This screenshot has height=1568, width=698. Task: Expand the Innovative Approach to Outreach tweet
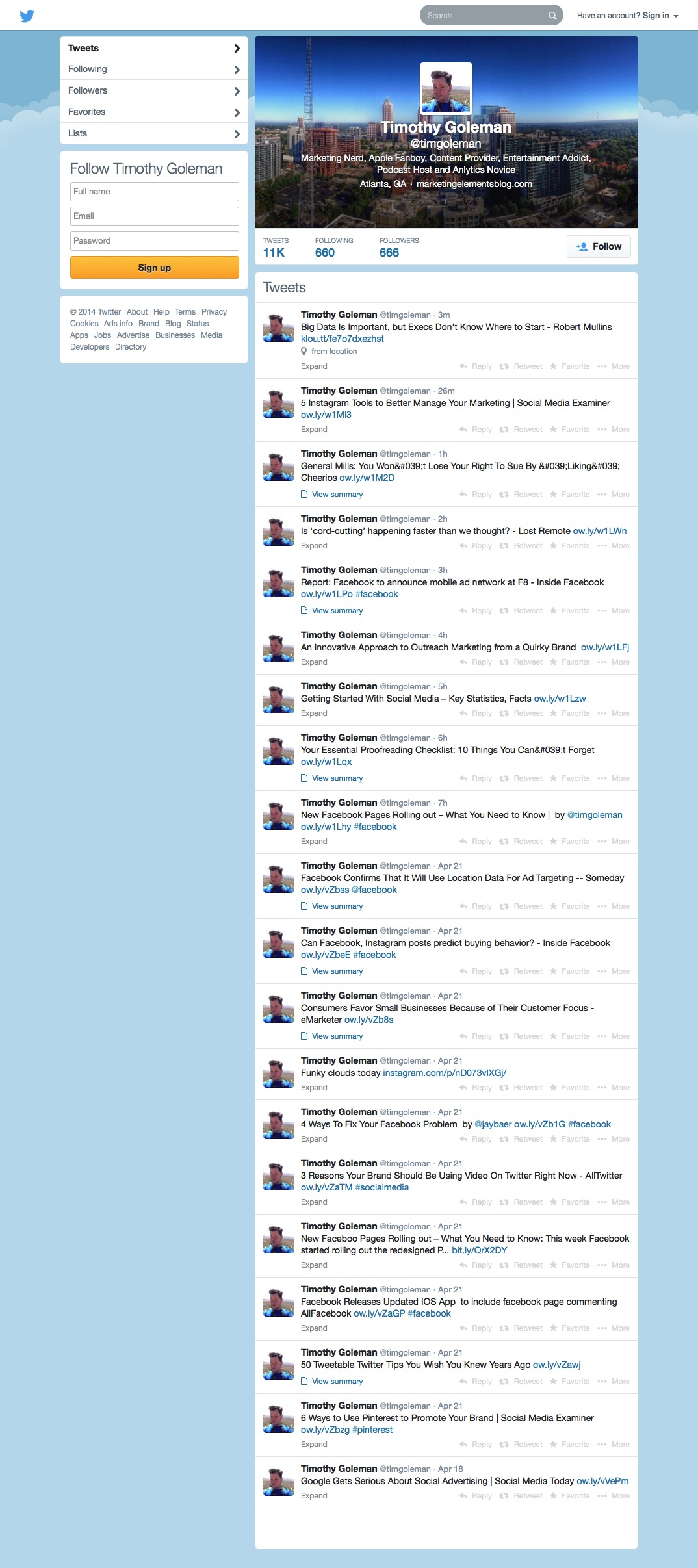pyautogui.click(x=314, y=662)
